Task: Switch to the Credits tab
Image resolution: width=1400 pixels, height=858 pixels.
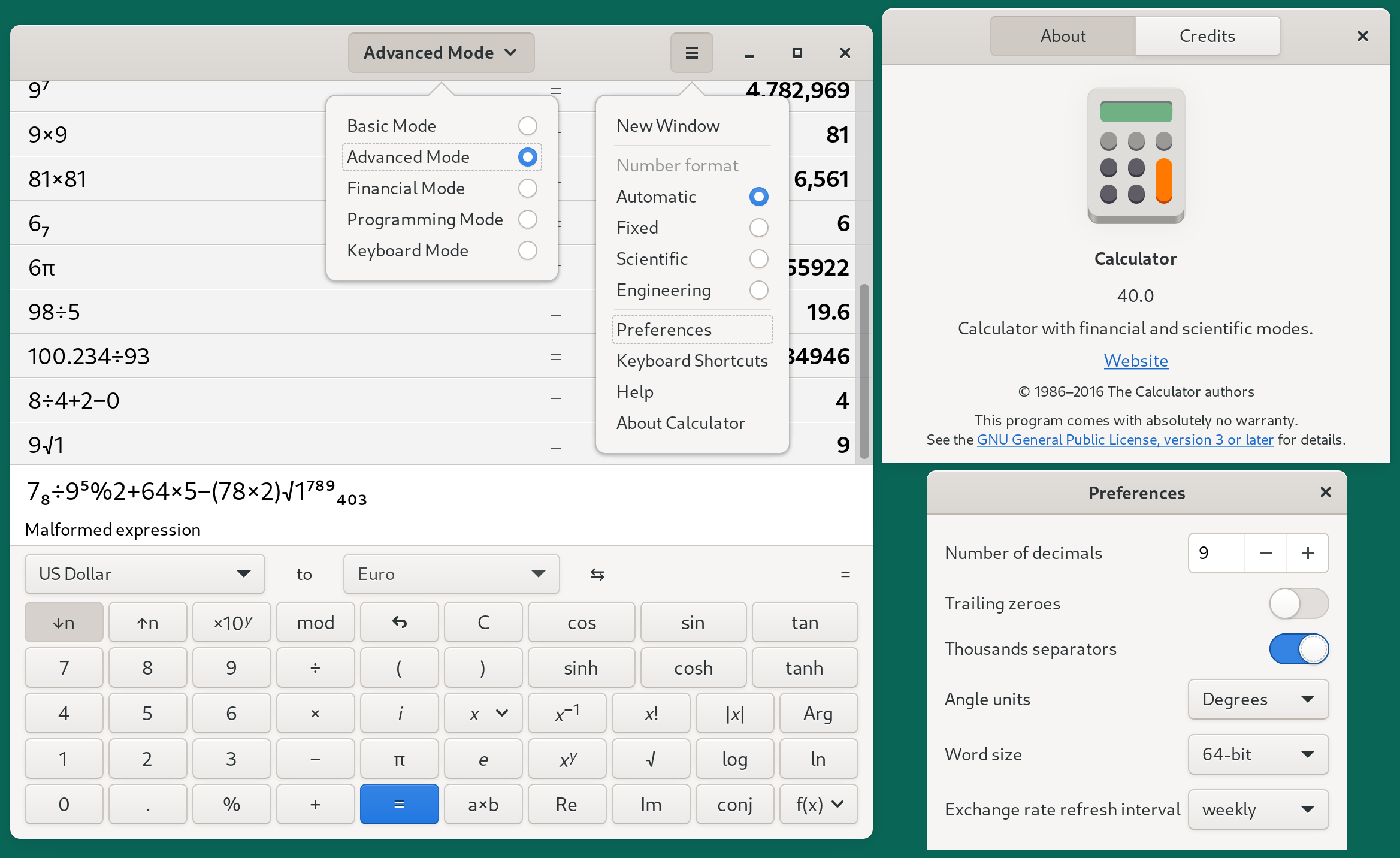Action: point(1208,36)
